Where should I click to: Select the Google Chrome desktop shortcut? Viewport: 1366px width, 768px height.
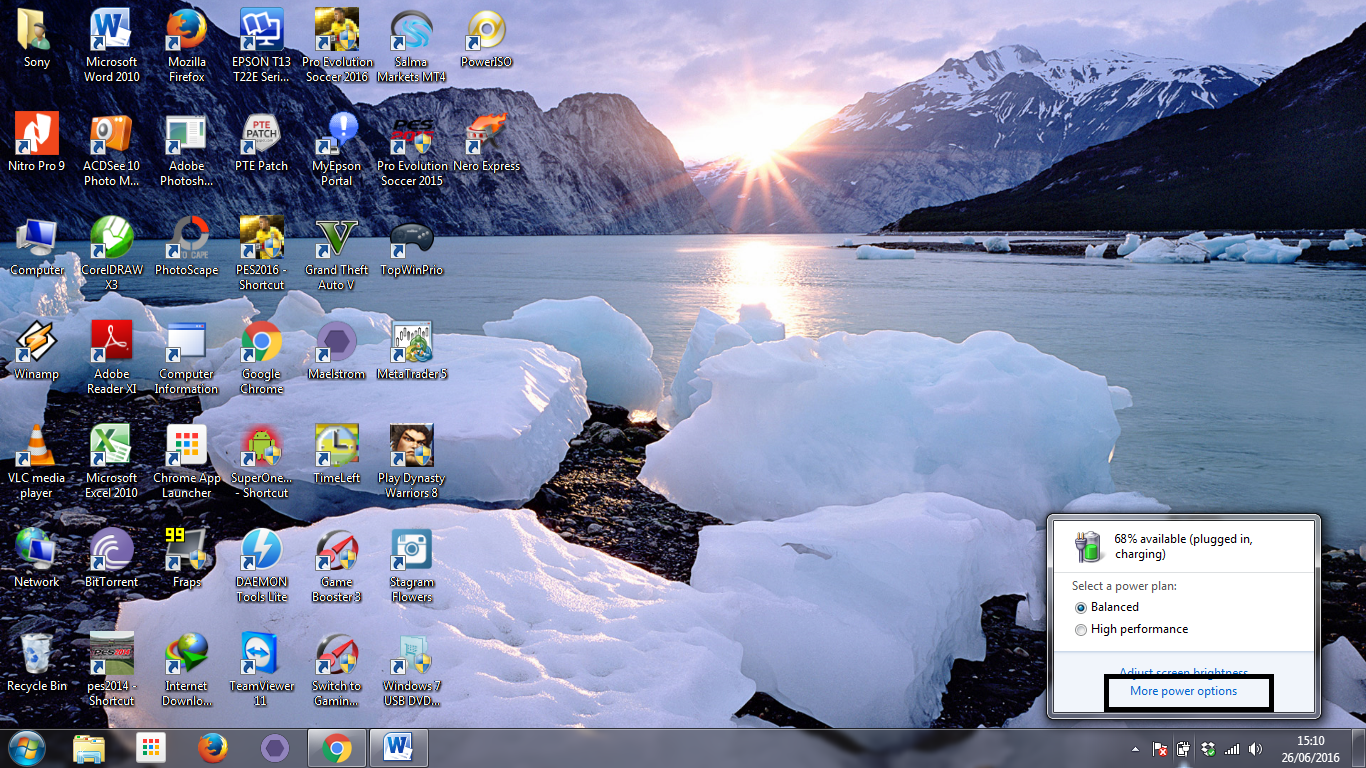pyautogui.click(x=262, y=358)
